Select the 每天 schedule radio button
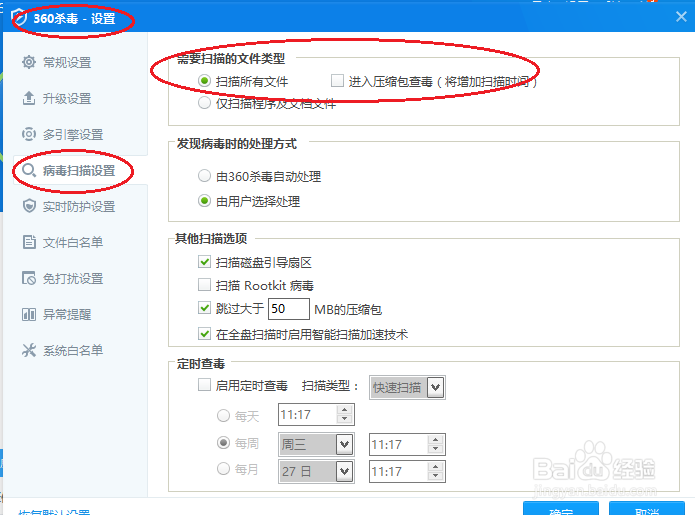 pyautogui.click(x=223, y=416)
